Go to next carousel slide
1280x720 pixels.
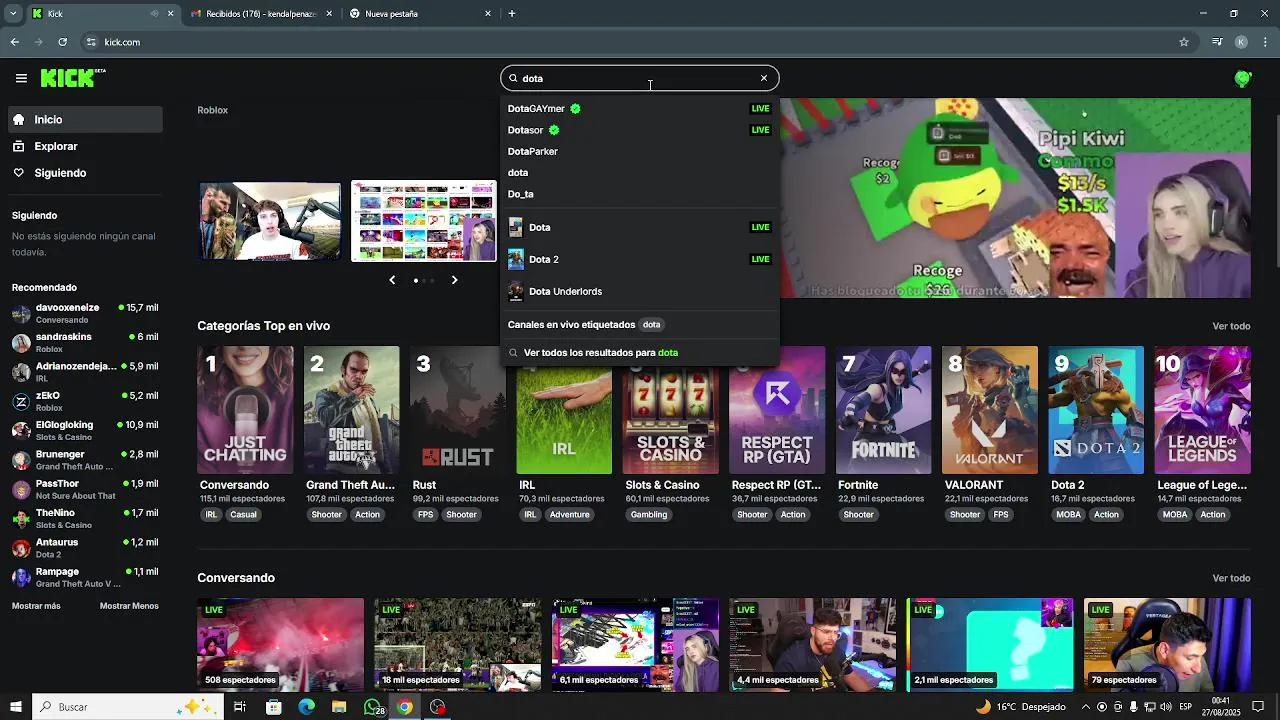click(454, 280)
